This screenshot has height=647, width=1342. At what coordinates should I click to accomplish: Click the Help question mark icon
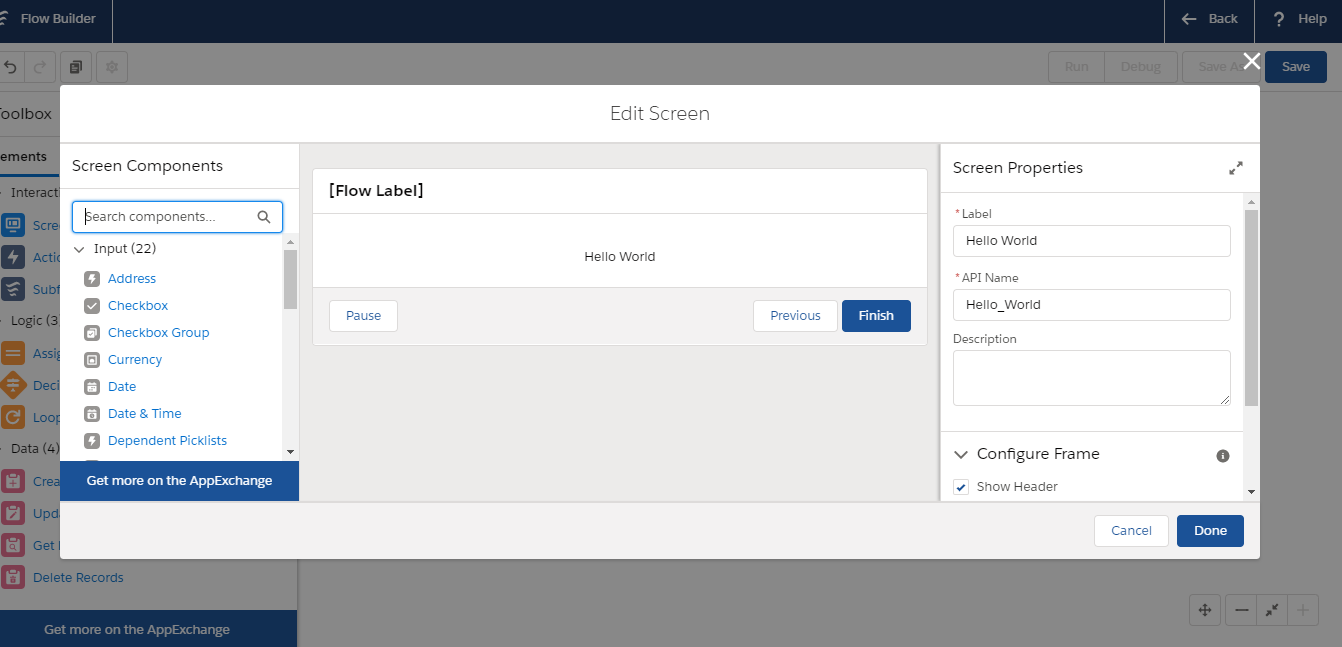(1279, 19)
